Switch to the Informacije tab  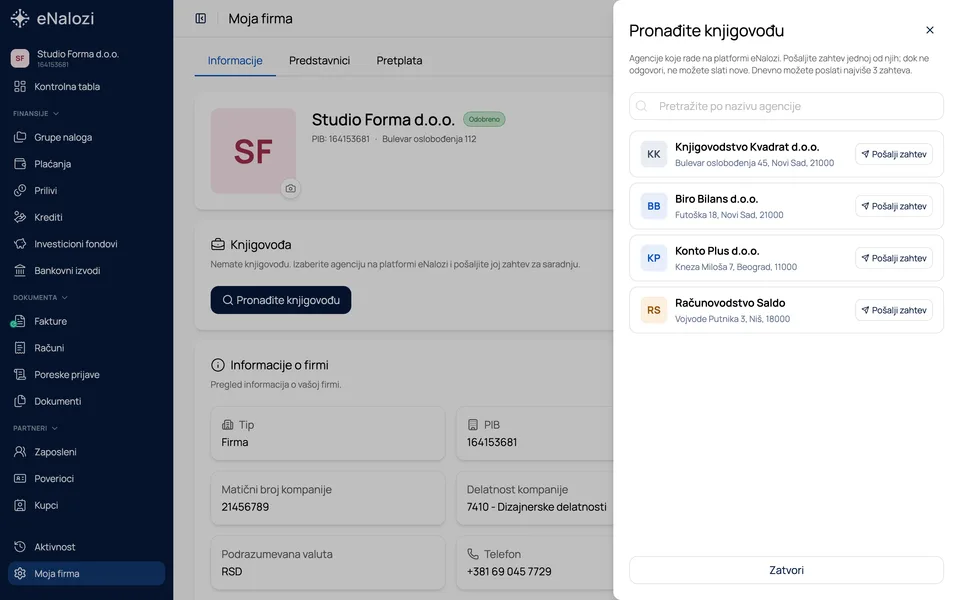235,61
